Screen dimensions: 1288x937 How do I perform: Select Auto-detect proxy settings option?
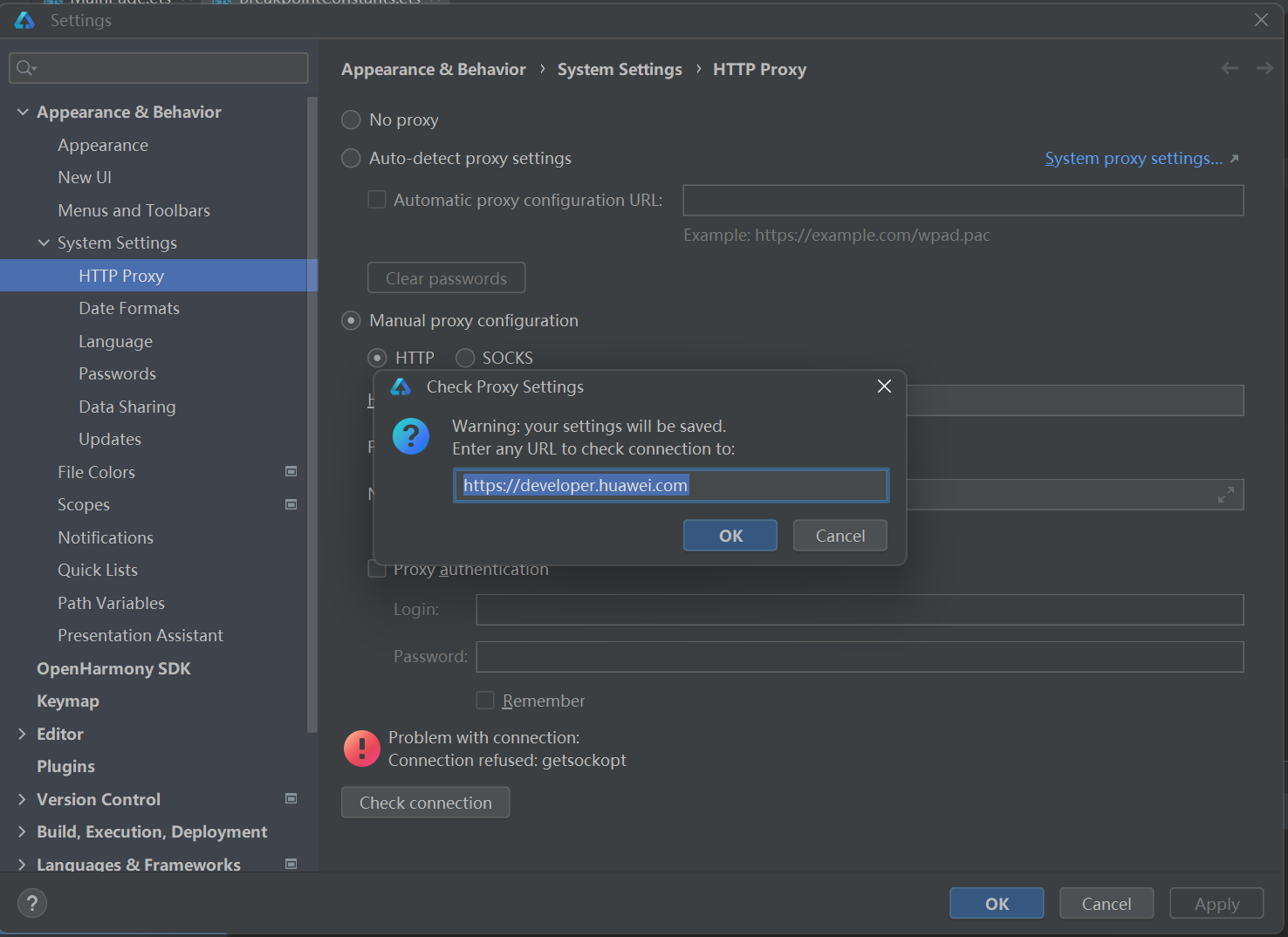click(x=351, y=158)
